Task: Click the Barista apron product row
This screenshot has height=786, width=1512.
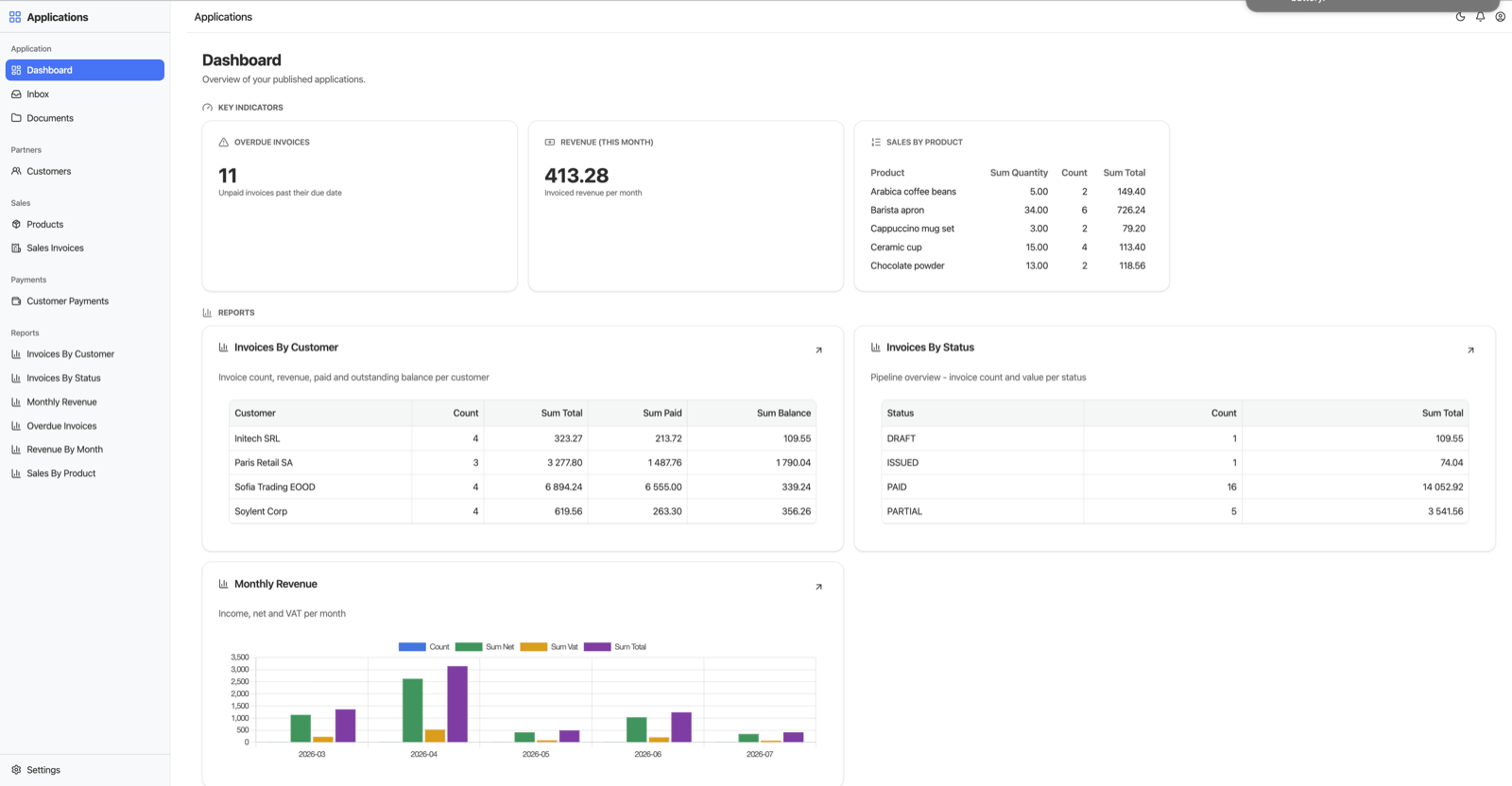Action: tap(1007, 210)
